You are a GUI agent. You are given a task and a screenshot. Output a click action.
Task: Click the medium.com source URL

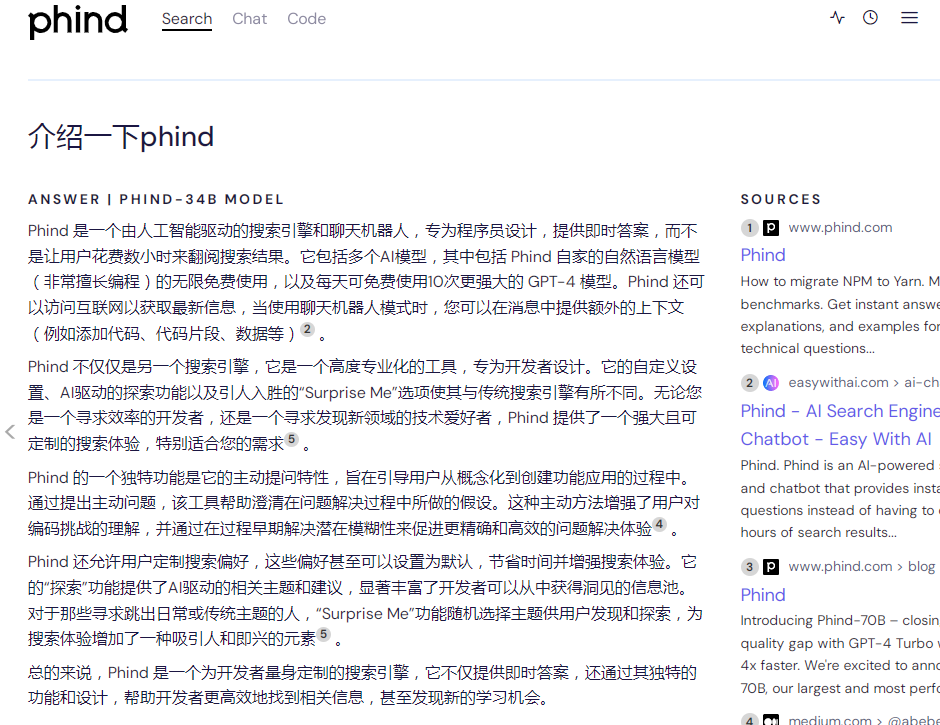[x=864, y=720]
